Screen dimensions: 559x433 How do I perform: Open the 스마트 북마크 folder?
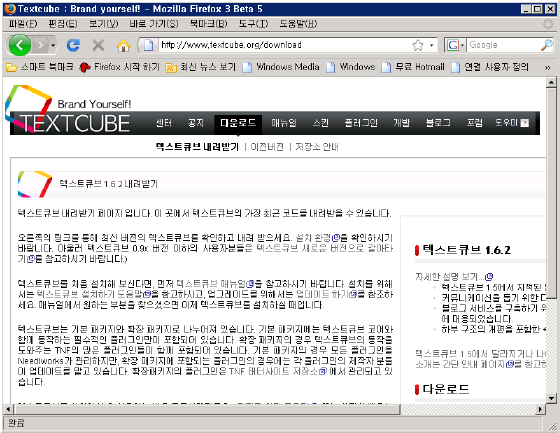(x=40, y=67)
